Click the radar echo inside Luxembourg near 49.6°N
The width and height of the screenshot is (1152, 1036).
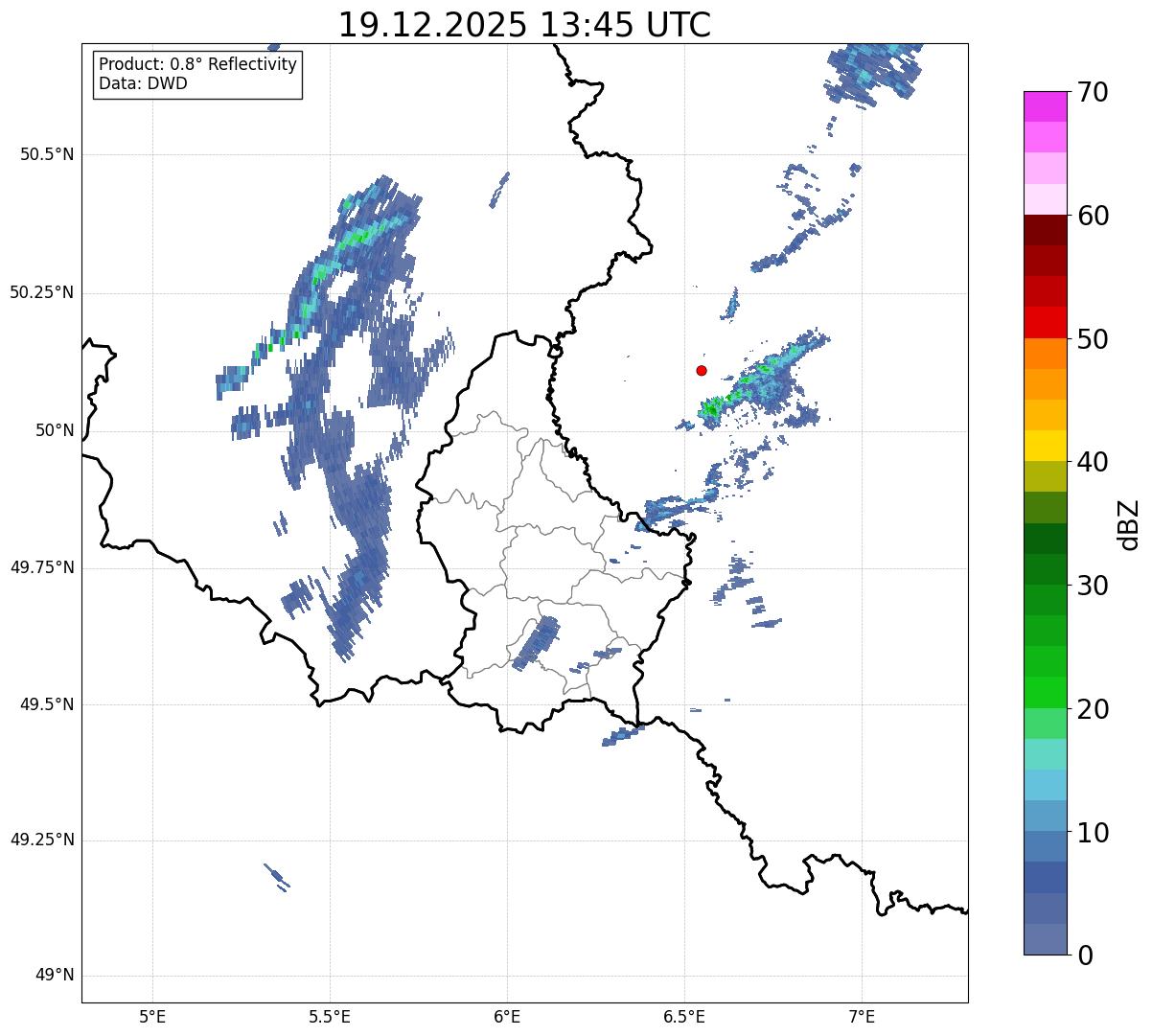tap(536, 643)
